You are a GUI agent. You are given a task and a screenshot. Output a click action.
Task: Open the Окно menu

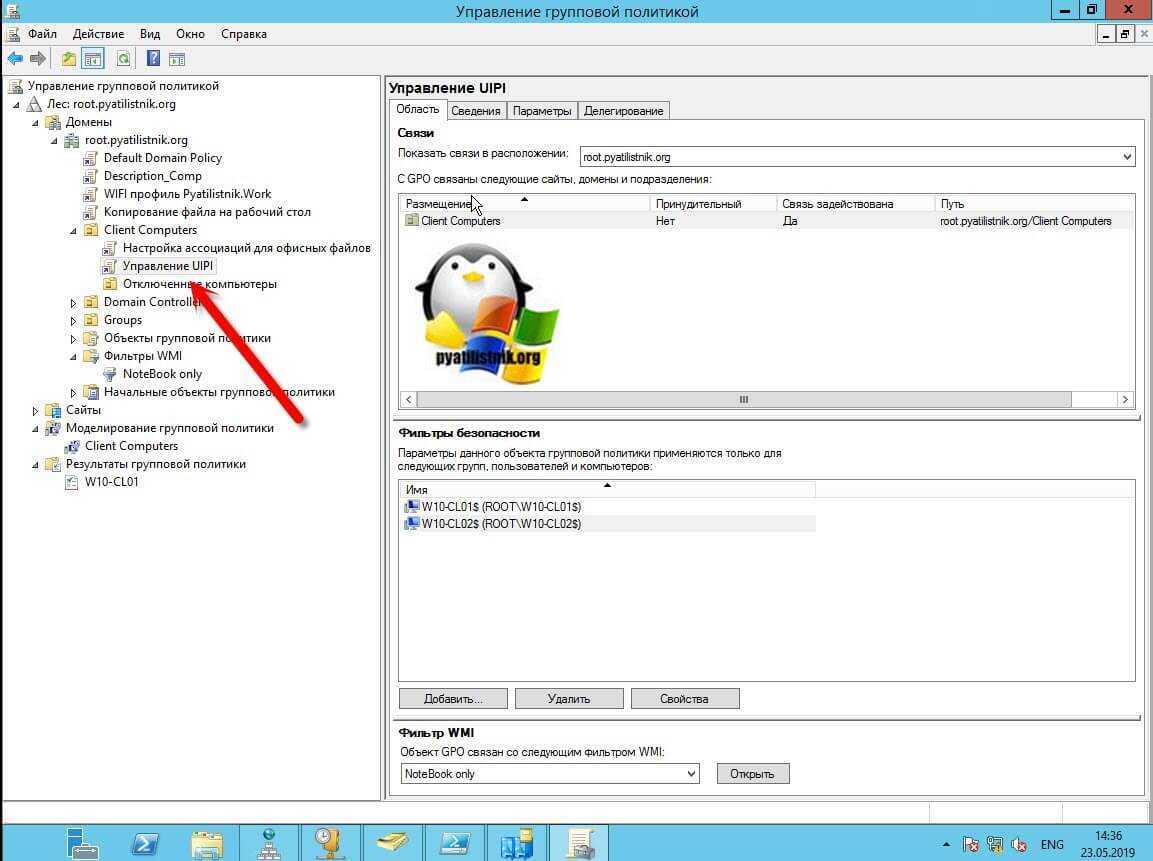point(190,34)
